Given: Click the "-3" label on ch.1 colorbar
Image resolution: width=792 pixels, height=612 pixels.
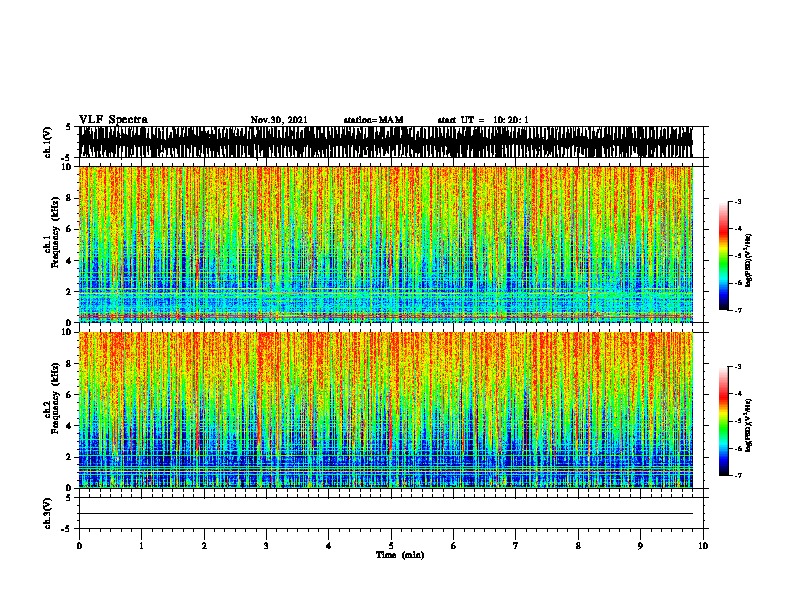Looking at the screenshot, I should [x=738, y=201].
